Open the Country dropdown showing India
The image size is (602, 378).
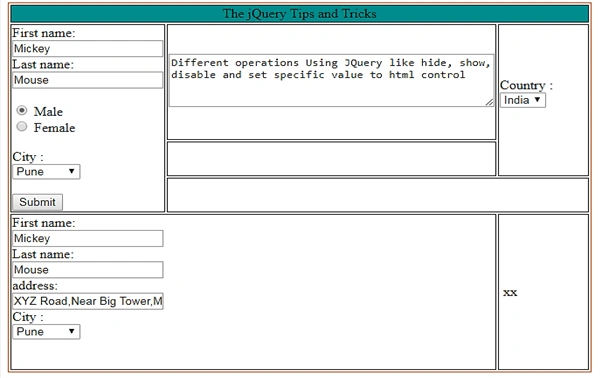[x=523, y=100]
